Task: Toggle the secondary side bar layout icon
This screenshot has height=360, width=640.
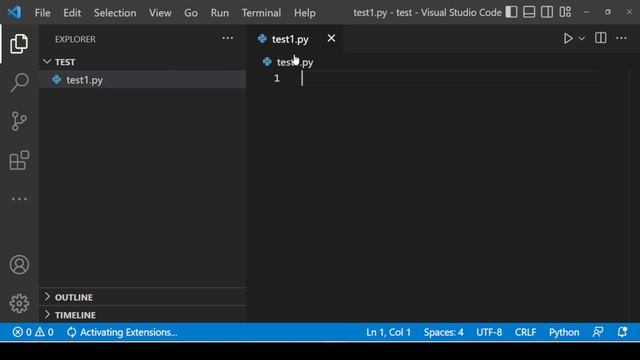Action: (x=547, y=12)
